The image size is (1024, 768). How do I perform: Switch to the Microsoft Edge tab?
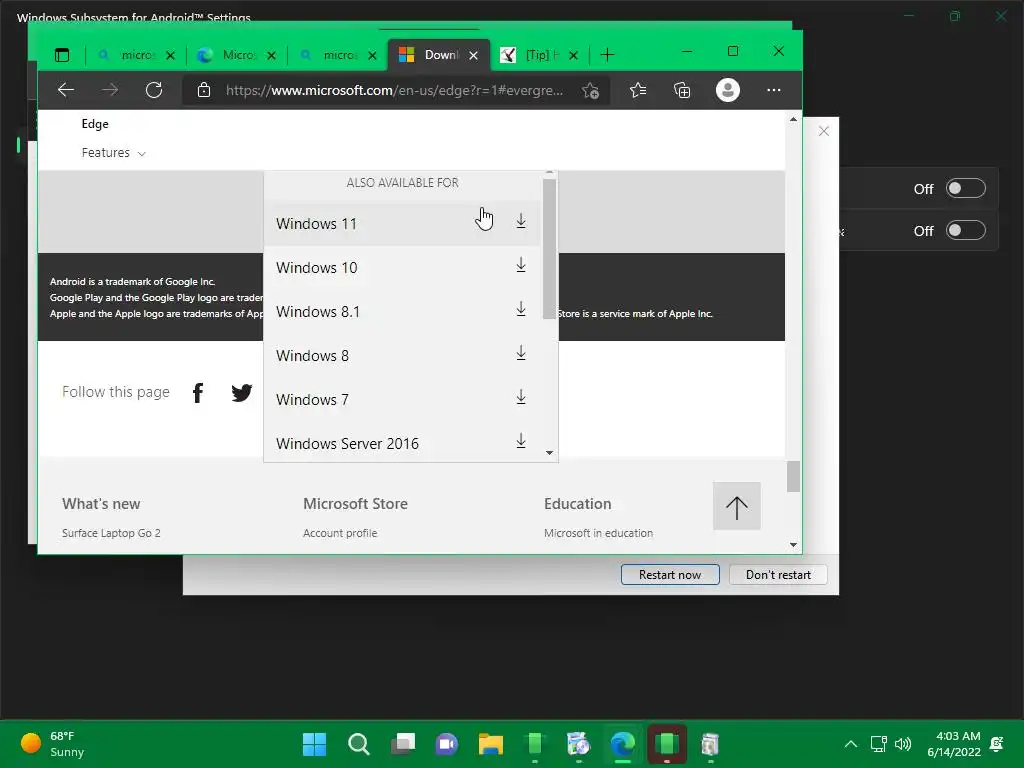237,55
